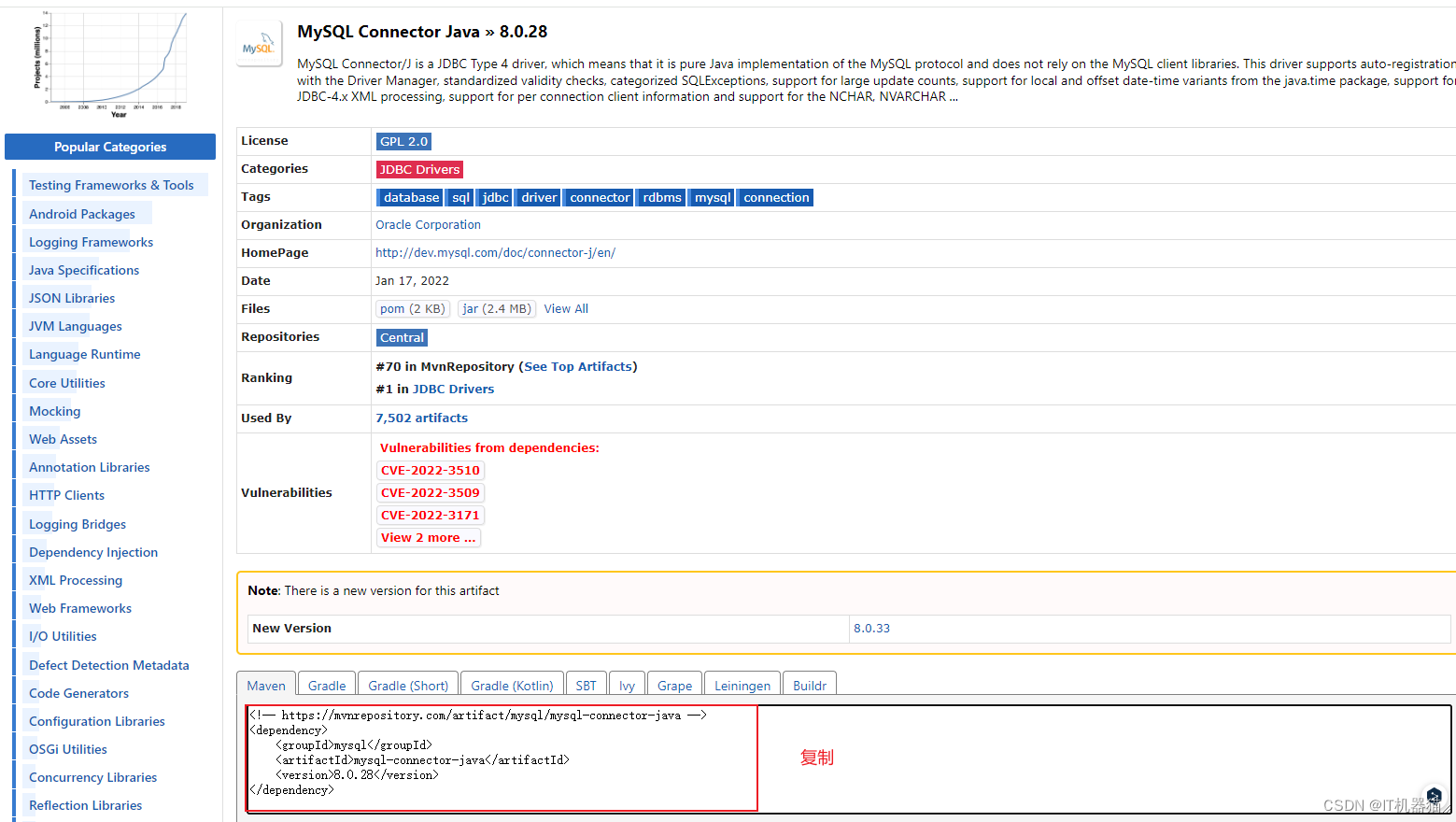Open JVM Languages category
Screen dimensions: 1456x822
pyautogui.click(x=76, y=326)
